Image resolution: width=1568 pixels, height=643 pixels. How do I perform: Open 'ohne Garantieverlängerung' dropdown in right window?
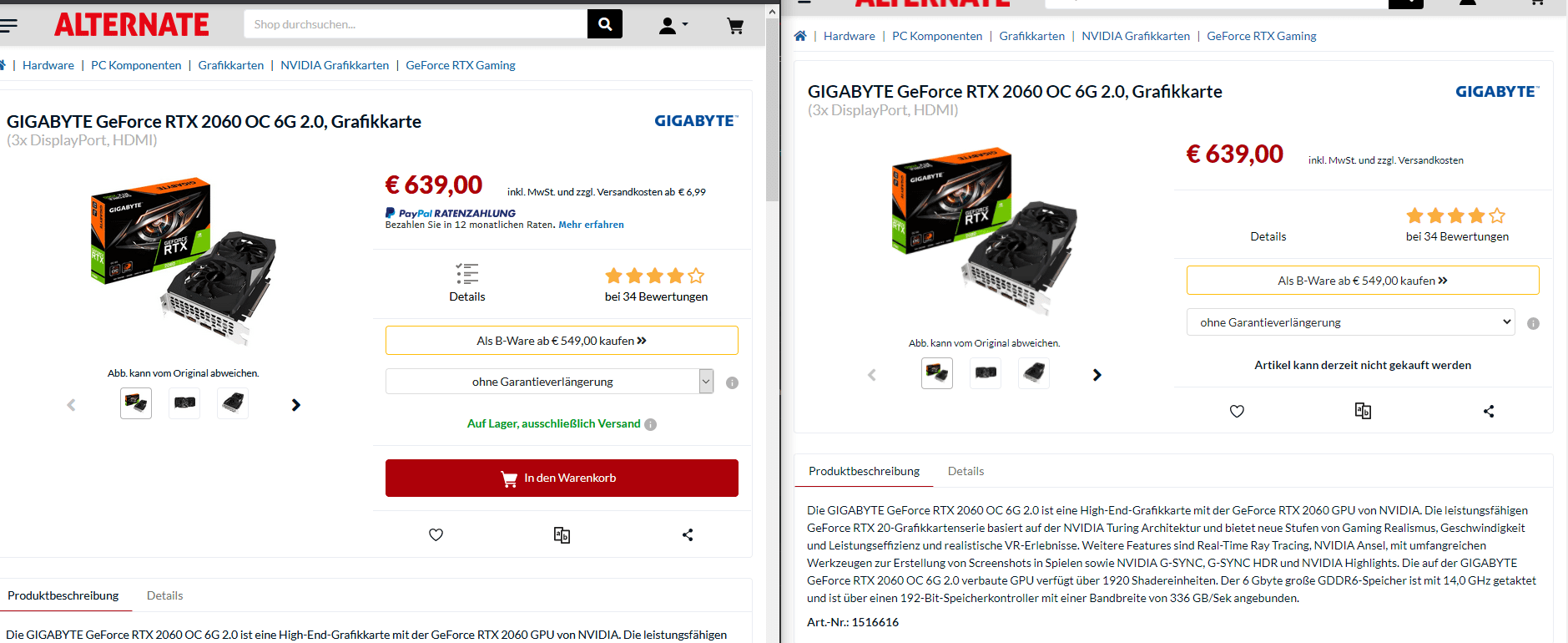[x=1350, y=322]
